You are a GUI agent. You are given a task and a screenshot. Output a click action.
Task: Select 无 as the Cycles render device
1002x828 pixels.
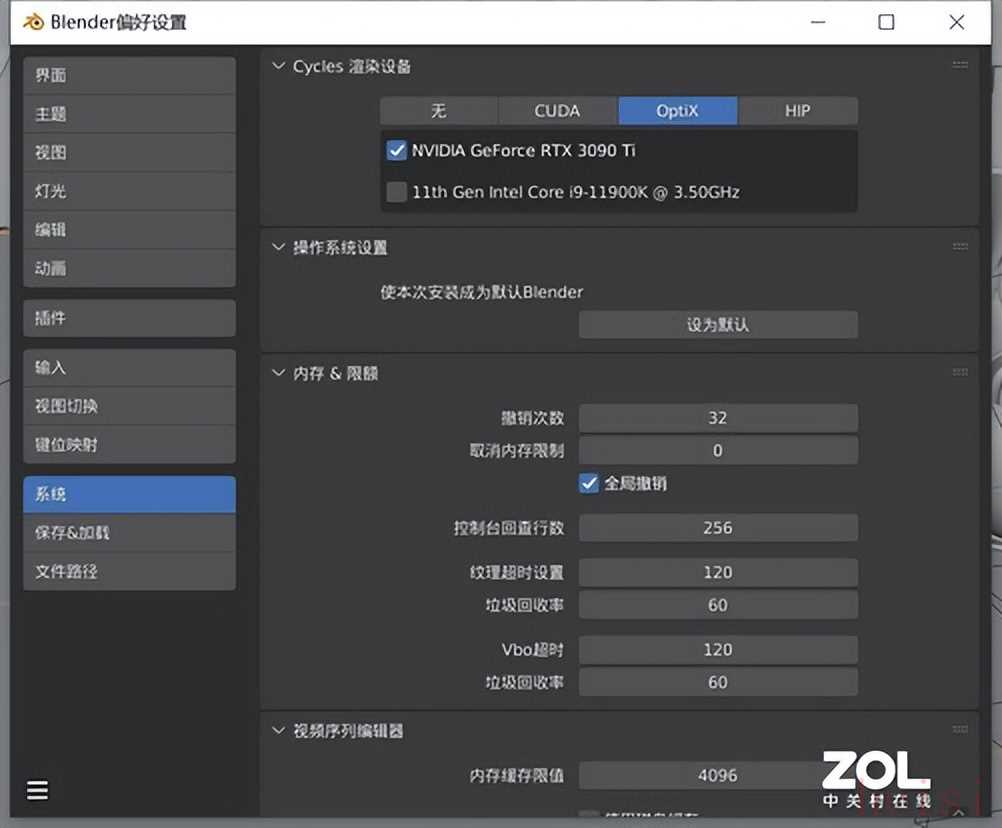pyautogui.click(x=439, y=111)
